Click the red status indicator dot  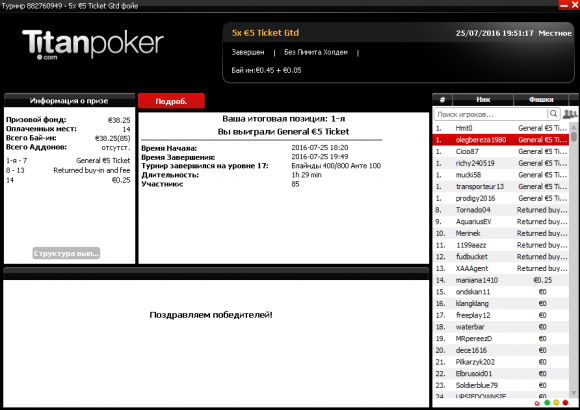pyautogui.click(x=565, y=403)
